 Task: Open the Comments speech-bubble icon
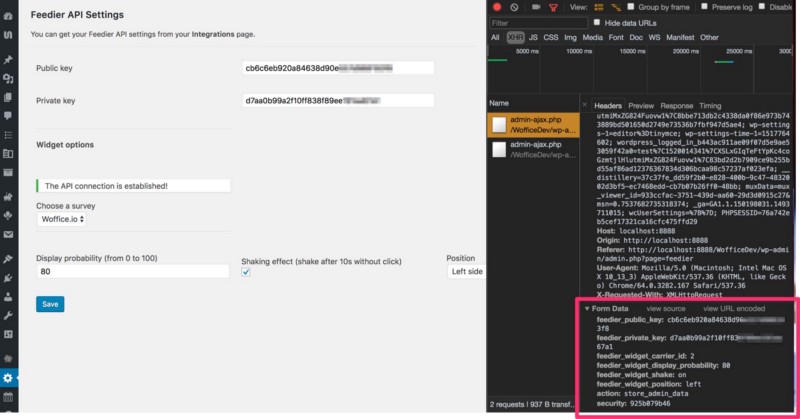point(8,116)
